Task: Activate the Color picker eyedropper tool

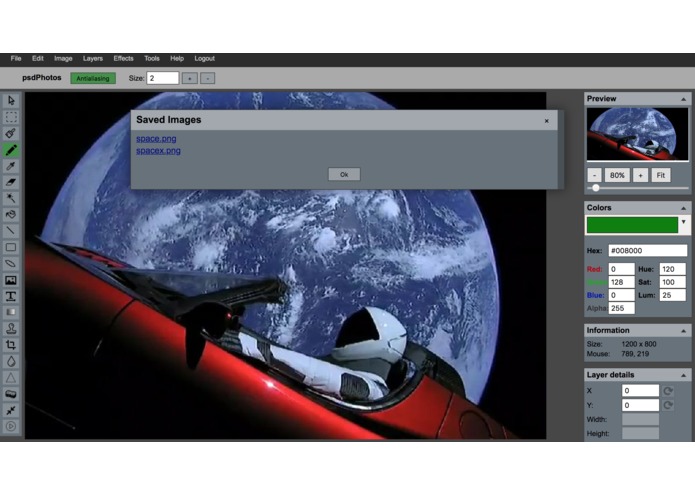Action: [x=11, y=166]
